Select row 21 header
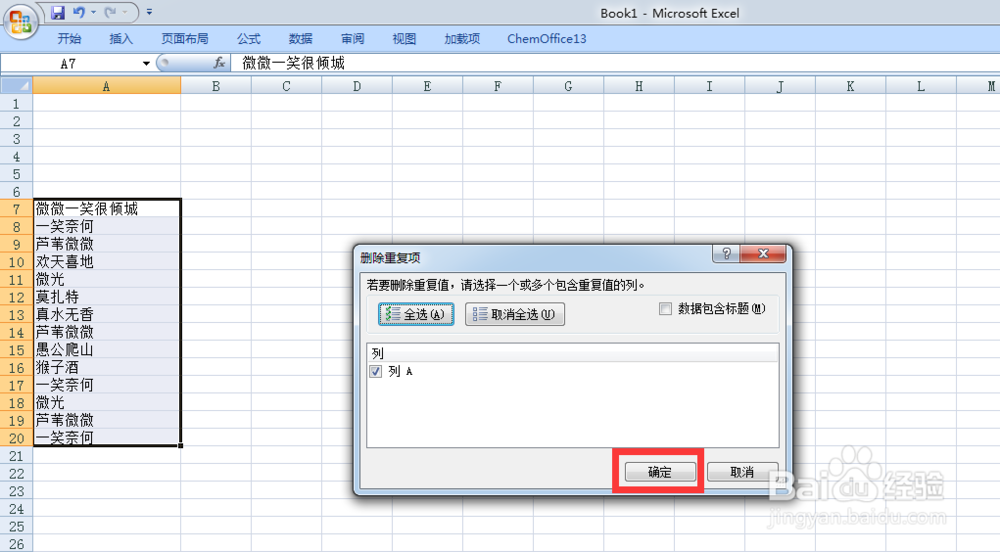Screen dimensions: 1000x552 tap(17, 456)
